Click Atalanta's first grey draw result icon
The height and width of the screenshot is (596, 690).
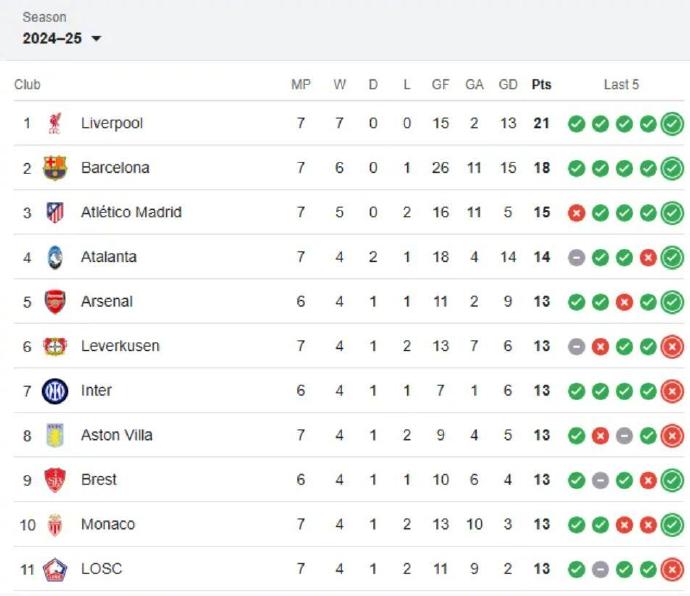point(576,258)
